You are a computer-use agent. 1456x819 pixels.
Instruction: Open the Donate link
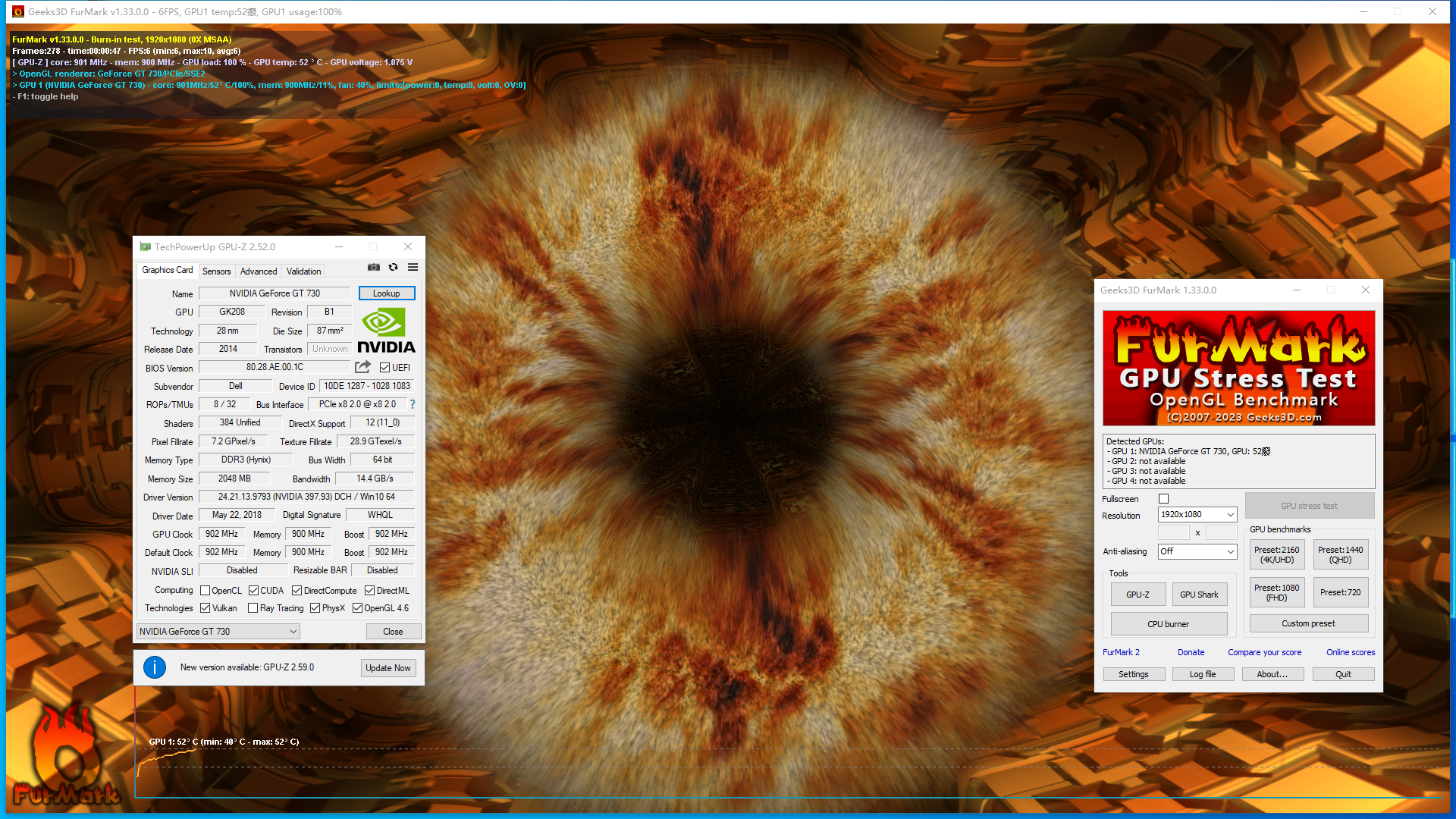1191,652
